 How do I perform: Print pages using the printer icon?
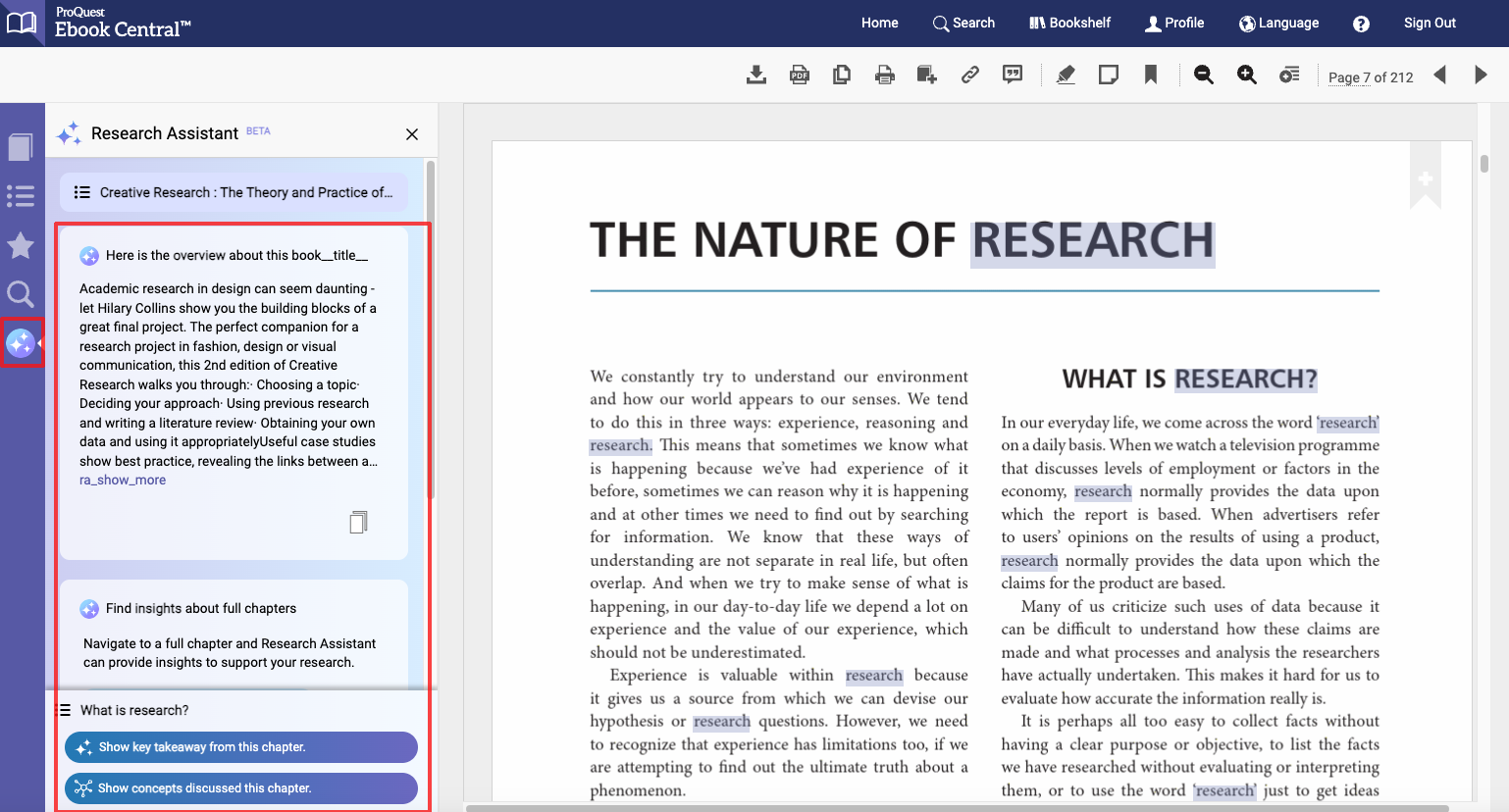click(x=885, y=76)
